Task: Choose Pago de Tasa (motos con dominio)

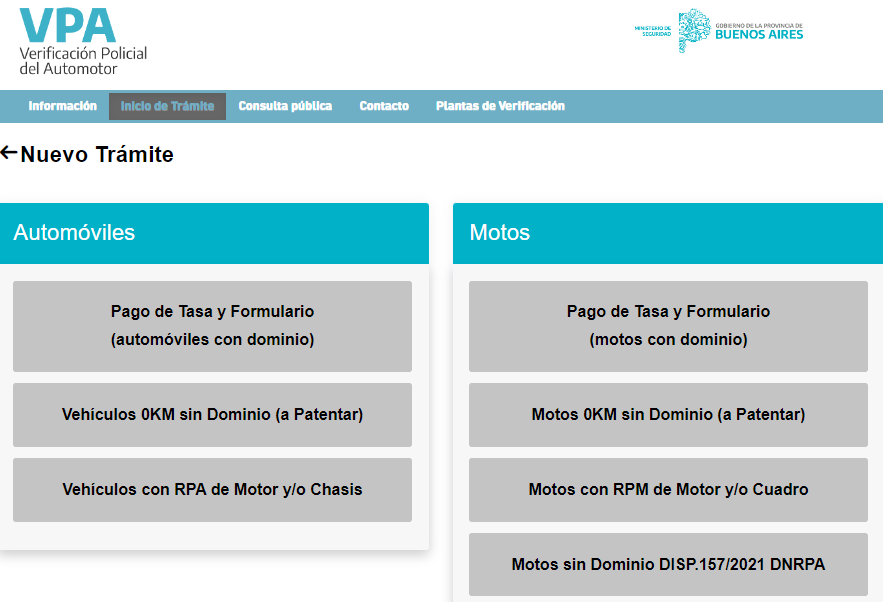Action: (668, 326)
